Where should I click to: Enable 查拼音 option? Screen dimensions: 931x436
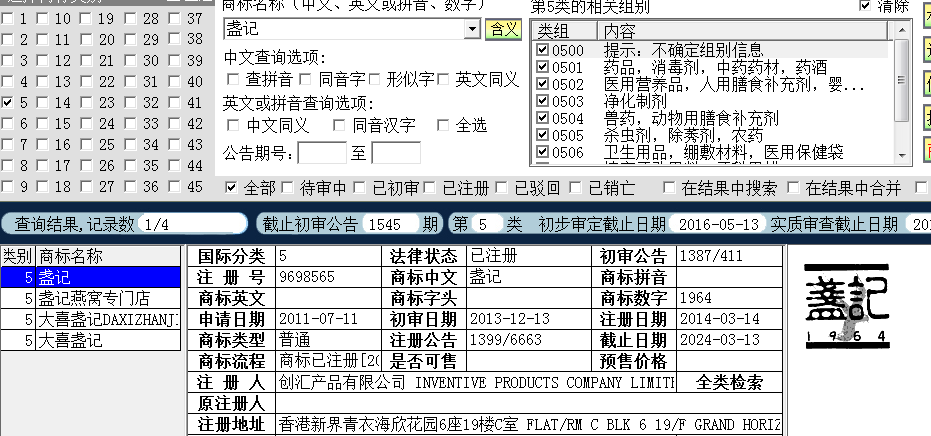point(233,79)
